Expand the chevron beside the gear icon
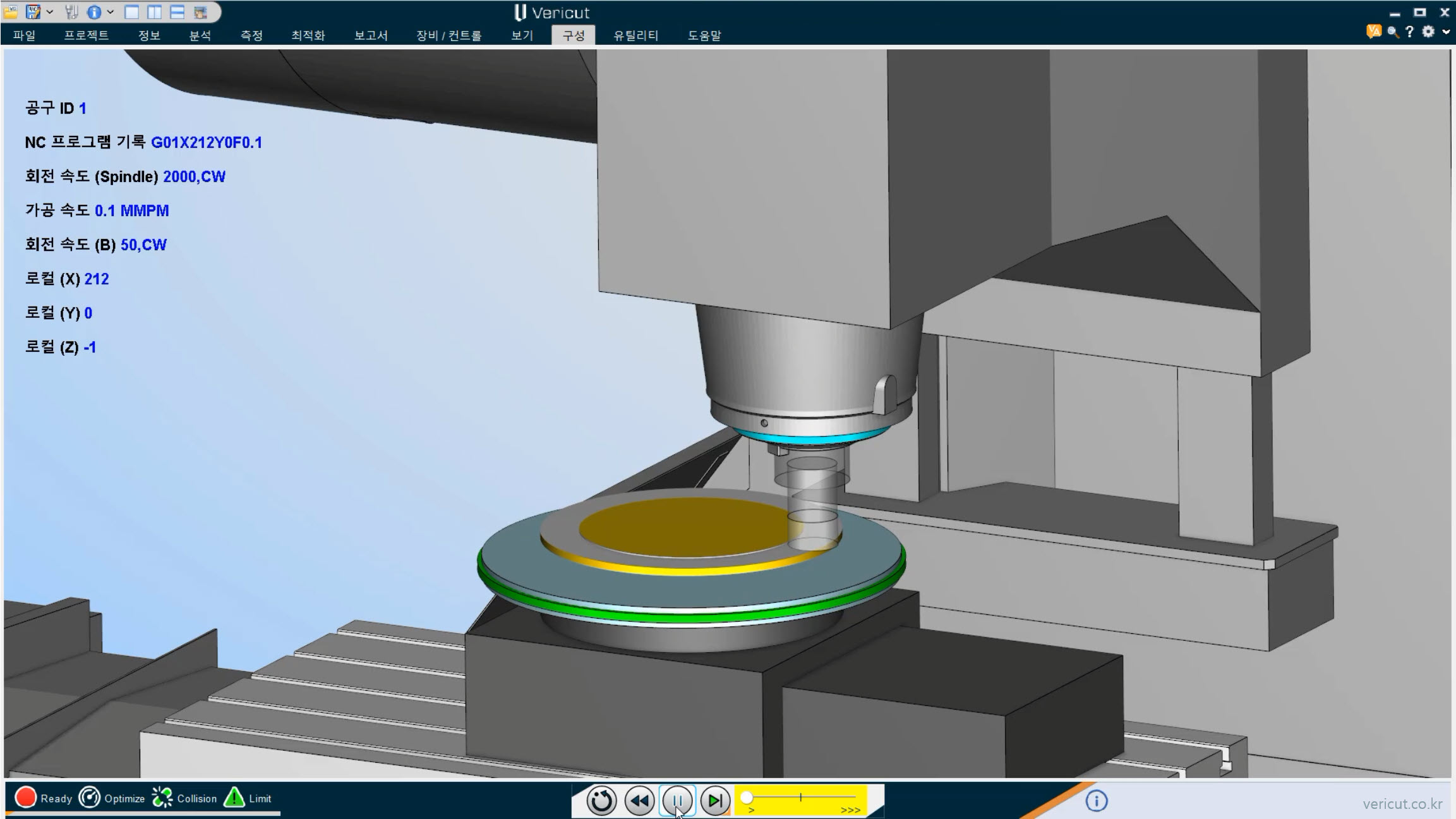The width and height of the screenshot is (1456, 819). [x=1446, y=32]
